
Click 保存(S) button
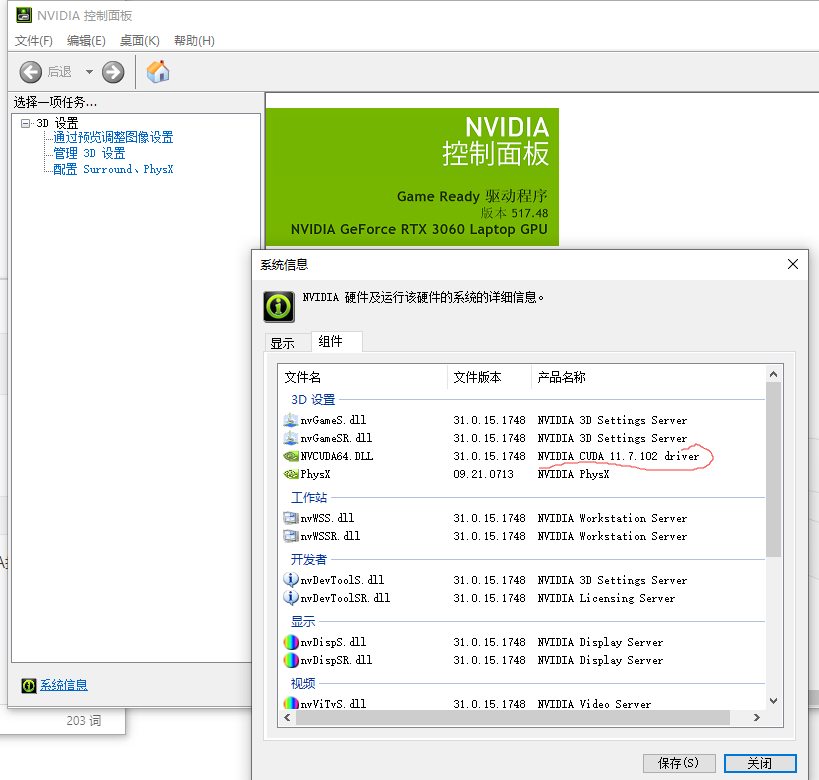678,763
